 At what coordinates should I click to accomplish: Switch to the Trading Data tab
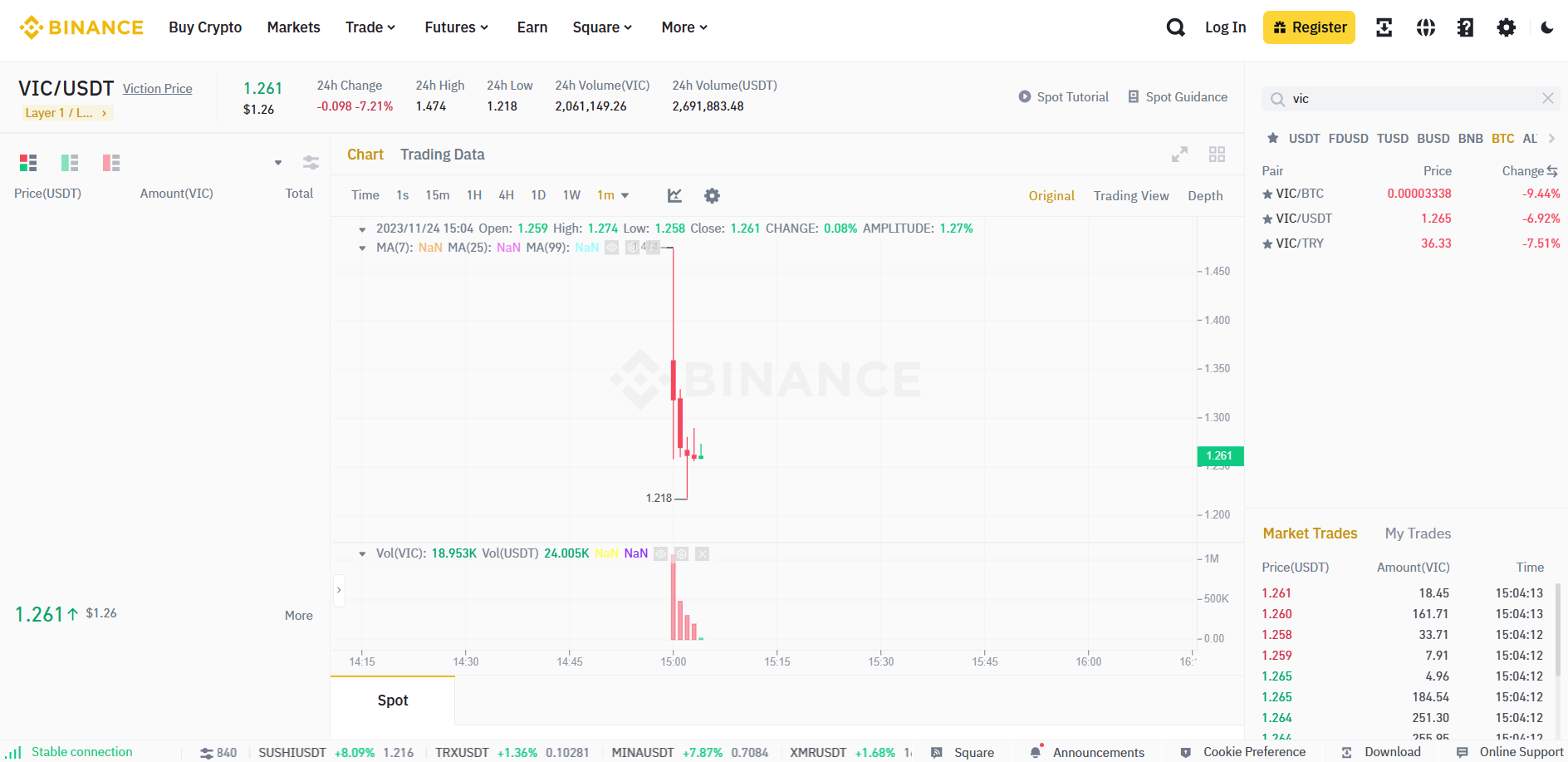(442, 155)
